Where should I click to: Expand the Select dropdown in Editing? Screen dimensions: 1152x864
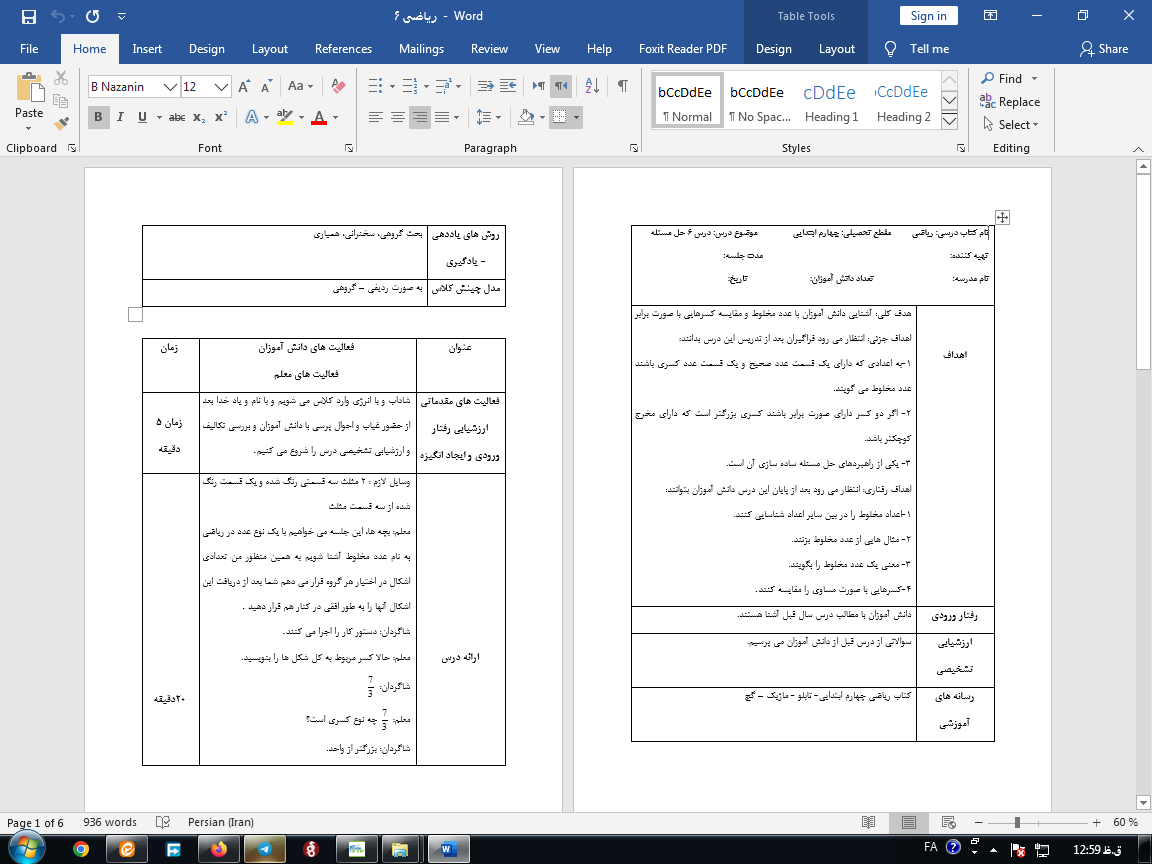point(1012,125)
